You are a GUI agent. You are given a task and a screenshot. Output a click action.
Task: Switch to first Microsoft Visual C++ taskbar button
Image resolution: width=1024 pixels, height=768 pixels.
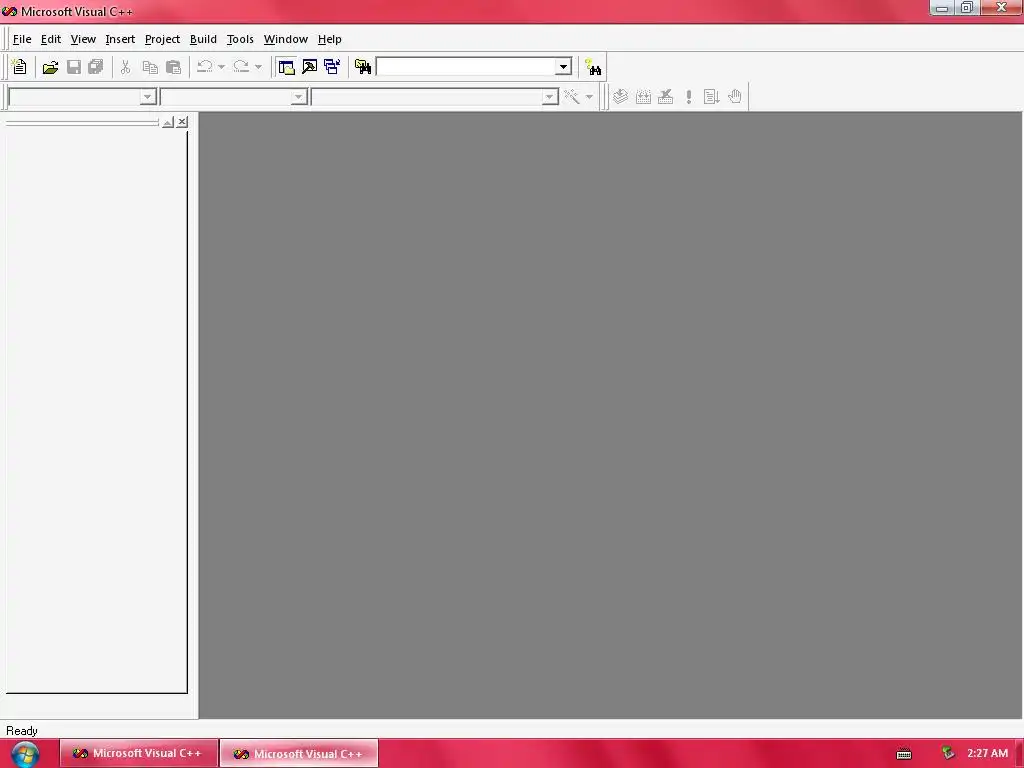click(x=138, y=753)
